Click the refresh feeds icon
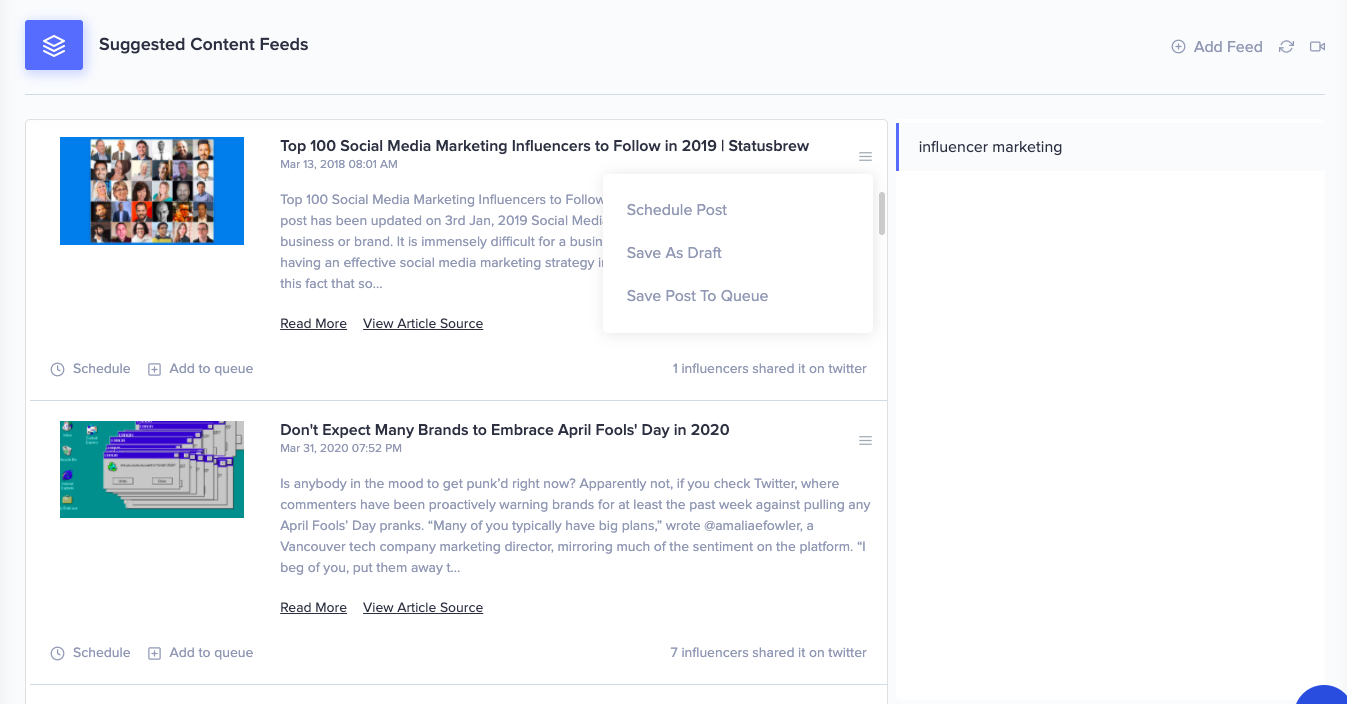Screen dimensions: 1347x704 tap(1287, 47)
